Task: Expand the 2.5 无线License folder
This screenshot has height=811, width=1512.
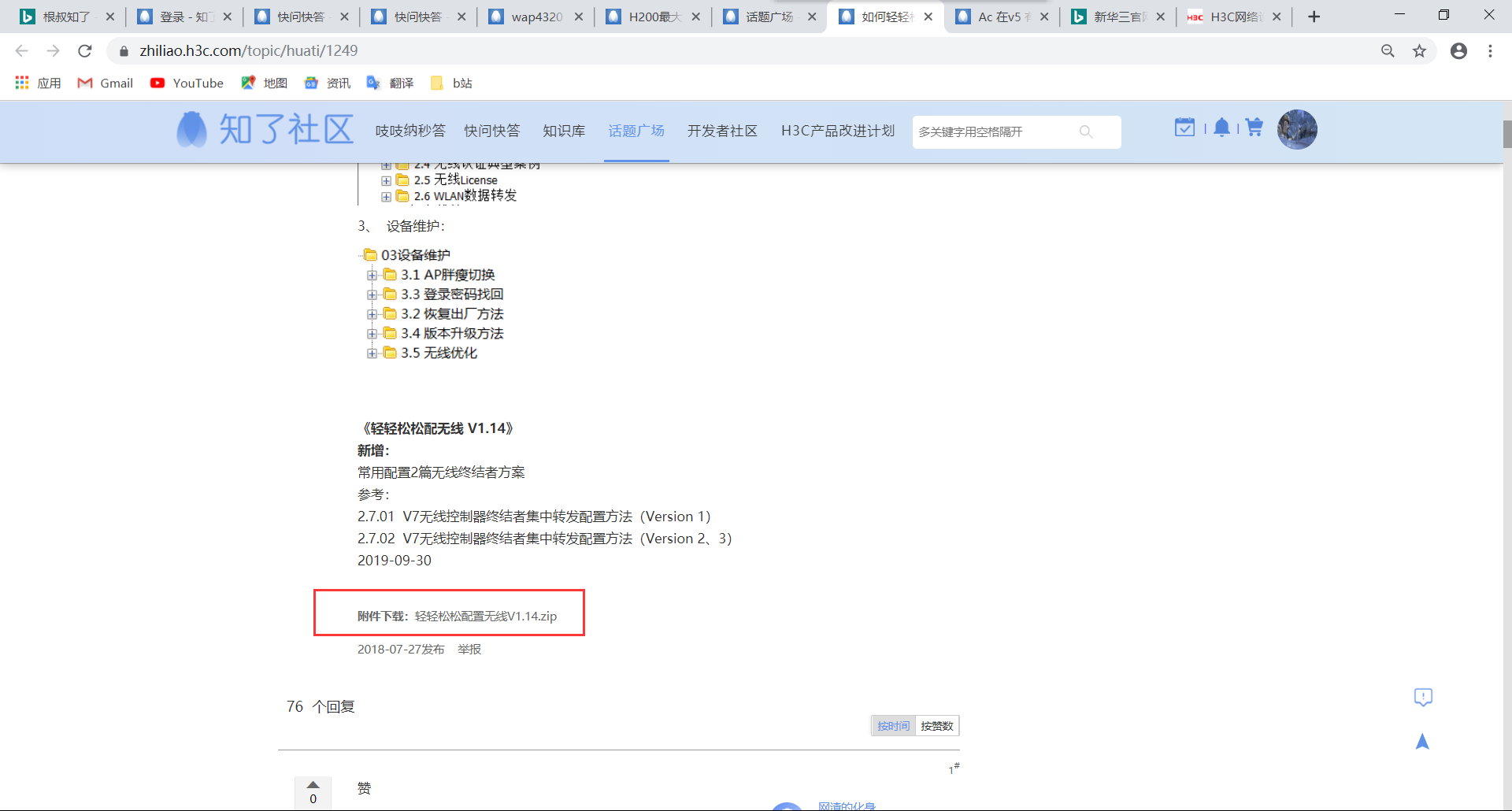Action: coord(386,180)
